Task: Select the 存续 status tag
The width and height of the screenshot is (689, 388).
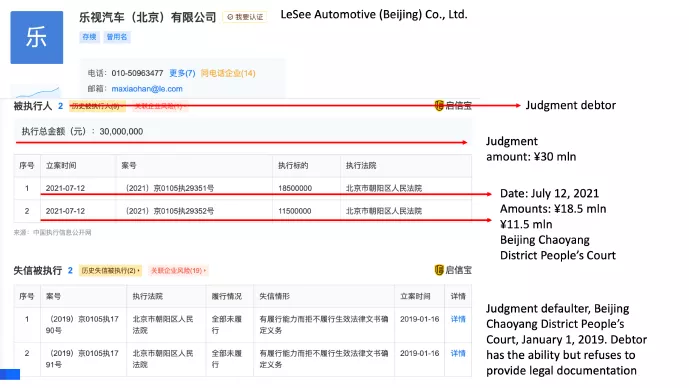Action: pos(89,37)
